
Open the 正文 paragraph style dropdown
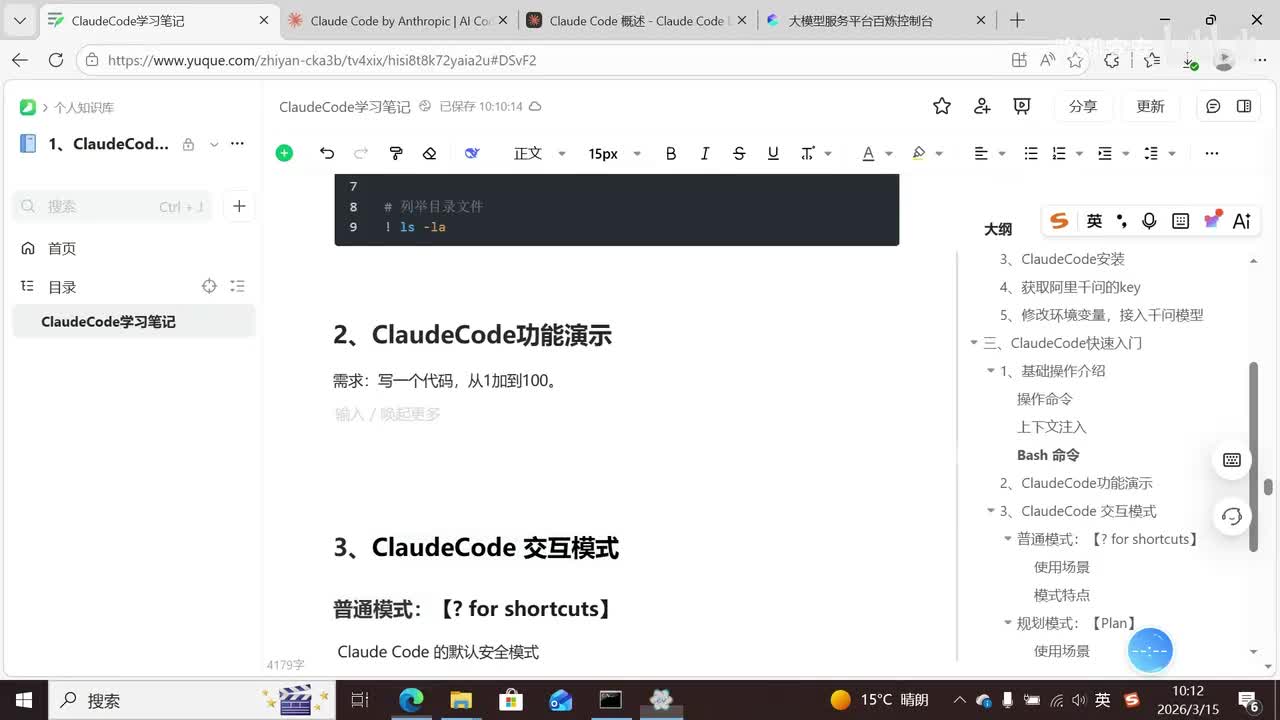click(539, 153)
